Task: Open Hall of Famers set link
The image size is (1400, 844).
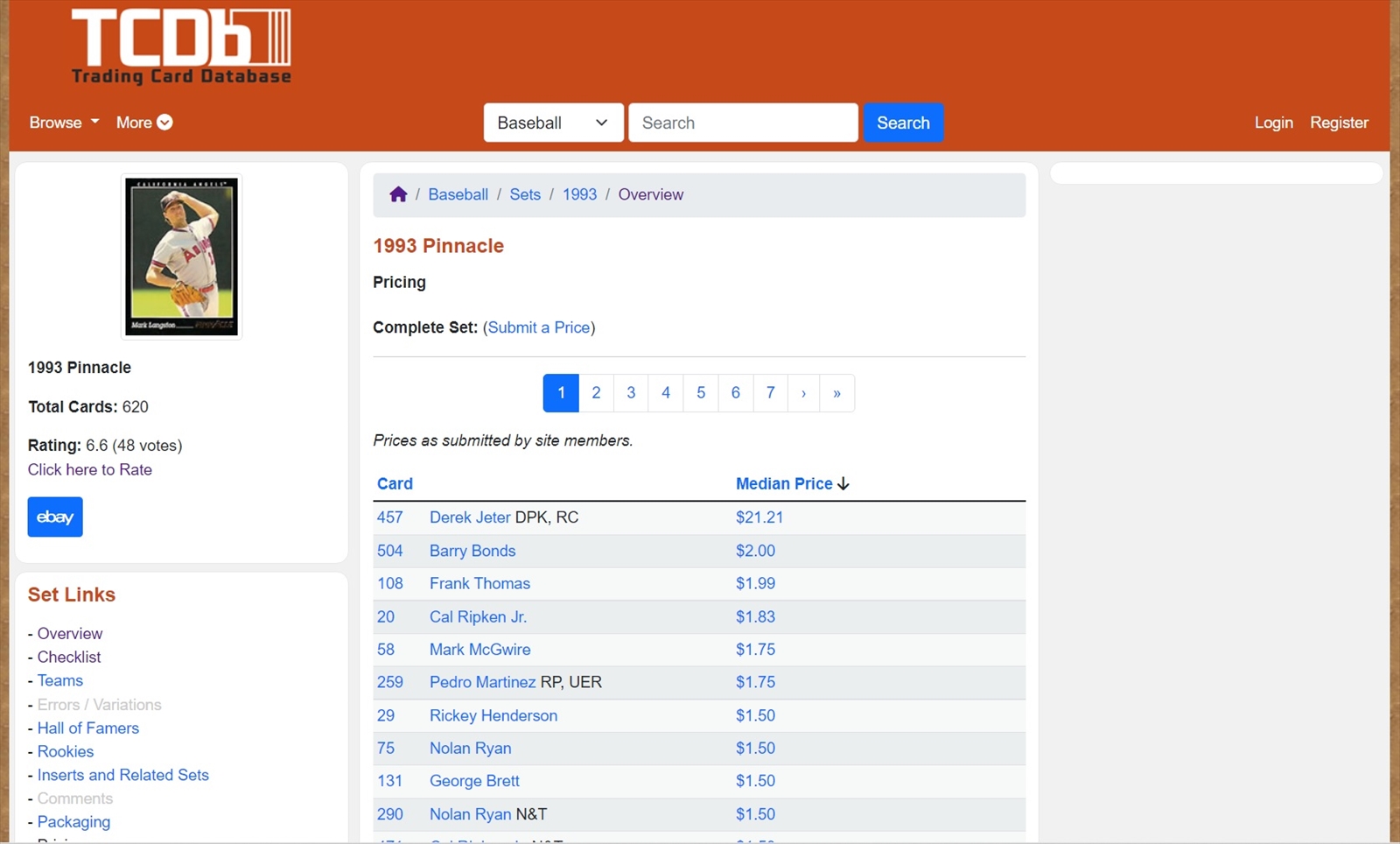Action: coord(88,728)
